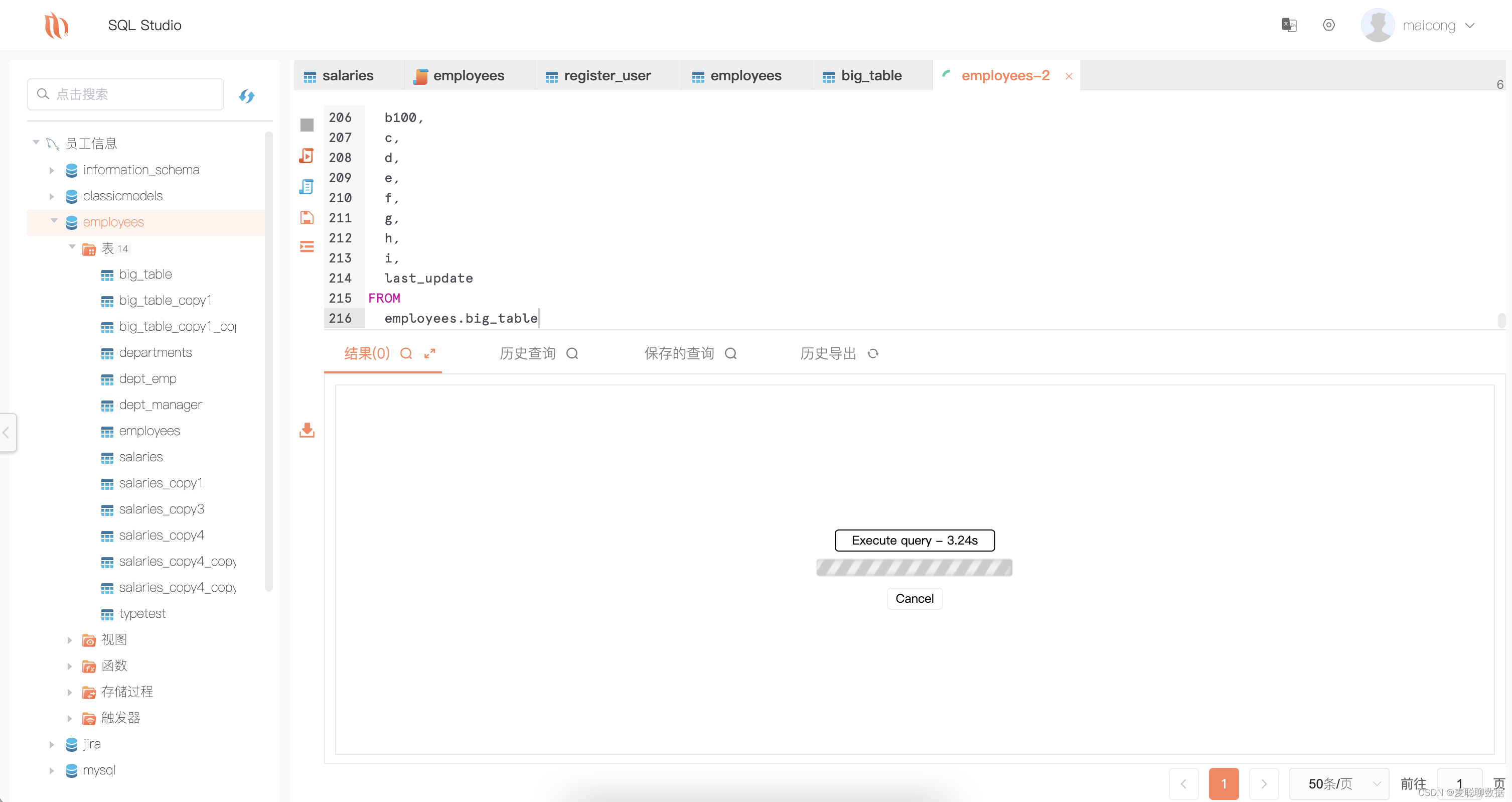This screenshot has height=802, width=1512.
Task: Switch to the salaries tab
Action: coord(348,76)
